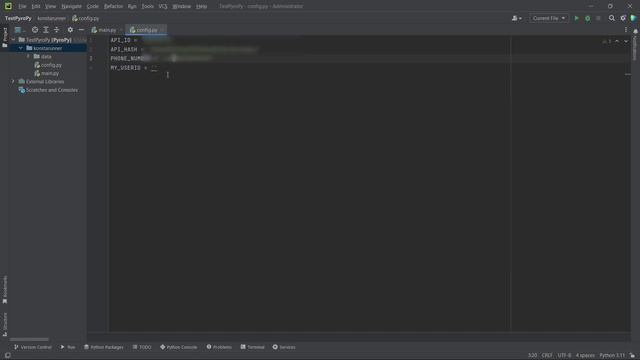Open the Window menu
Image resolution: width=640 pixels, height=360 pixels.
tap(182, 7)
